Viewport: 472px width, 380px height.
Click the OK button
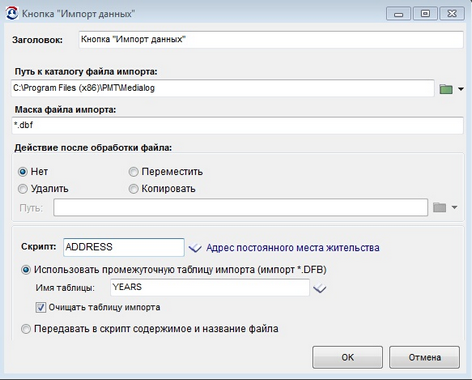tap(347, 357)
